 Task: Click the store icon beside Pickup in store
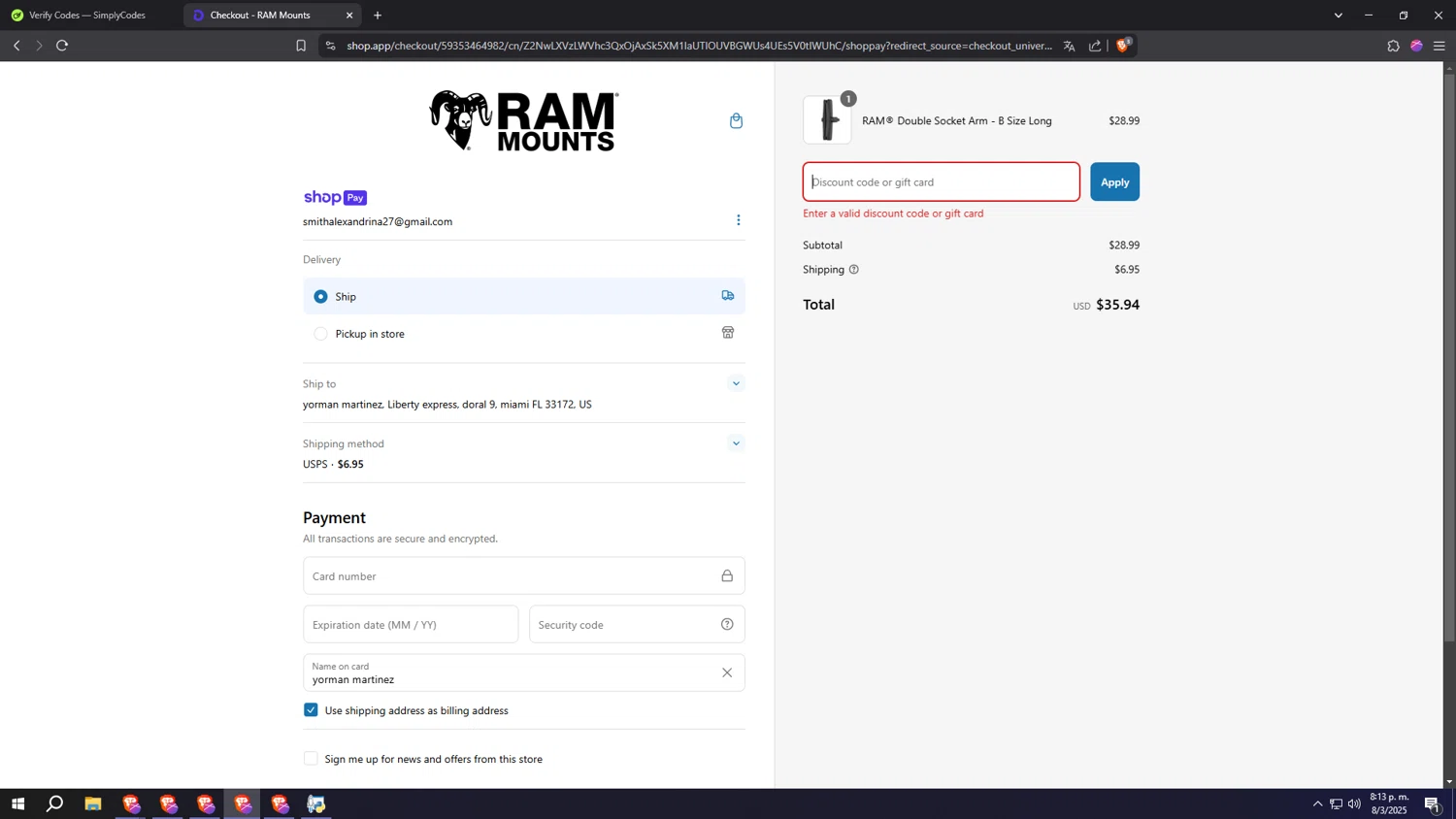pos(727,333)
